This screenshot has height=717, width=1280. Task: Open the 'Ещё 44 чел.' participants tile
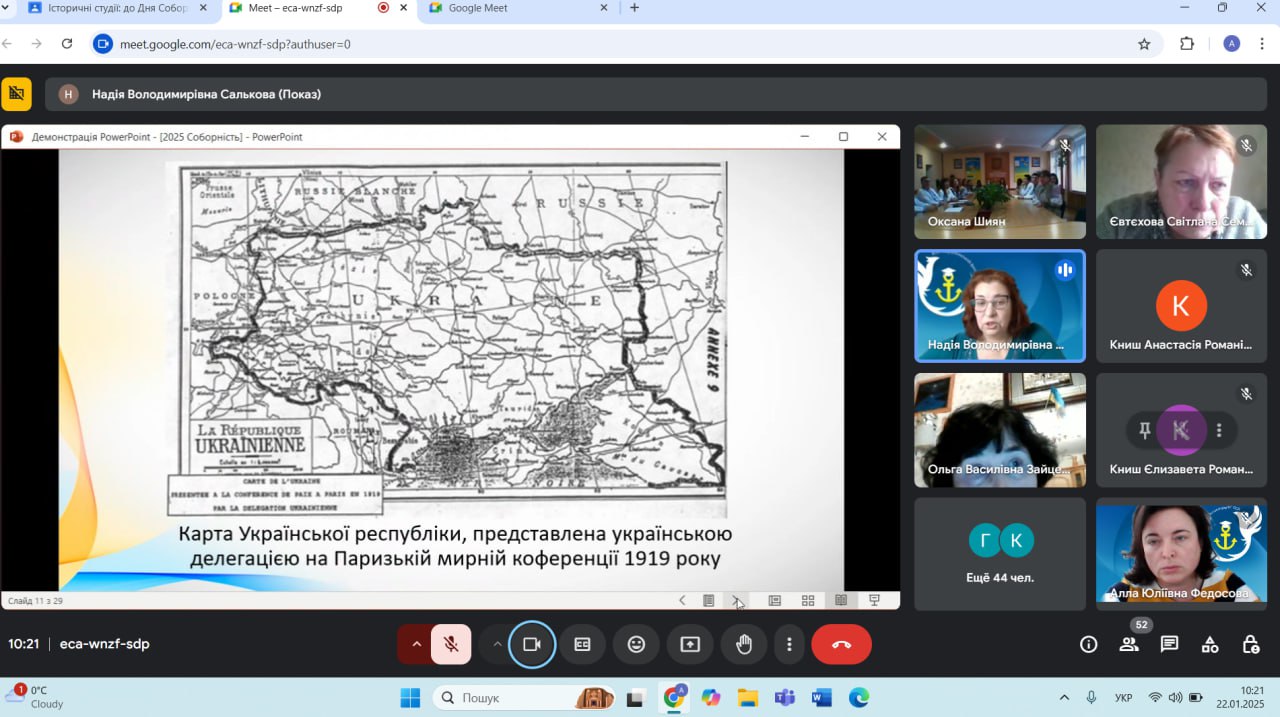pyautogui.click(x=1000, y=554)
